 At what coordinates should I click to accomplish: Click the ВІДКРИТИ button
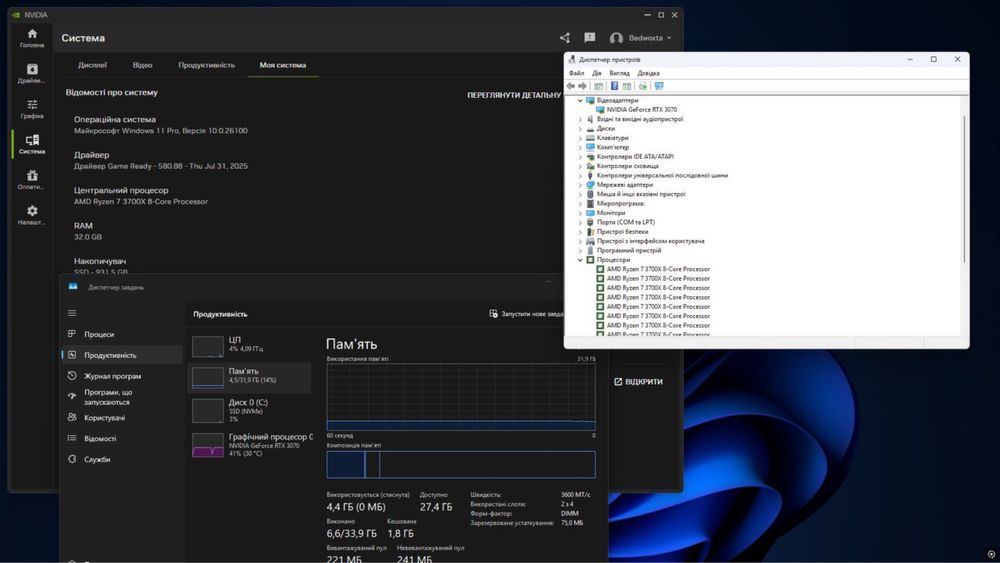point(638,381)
